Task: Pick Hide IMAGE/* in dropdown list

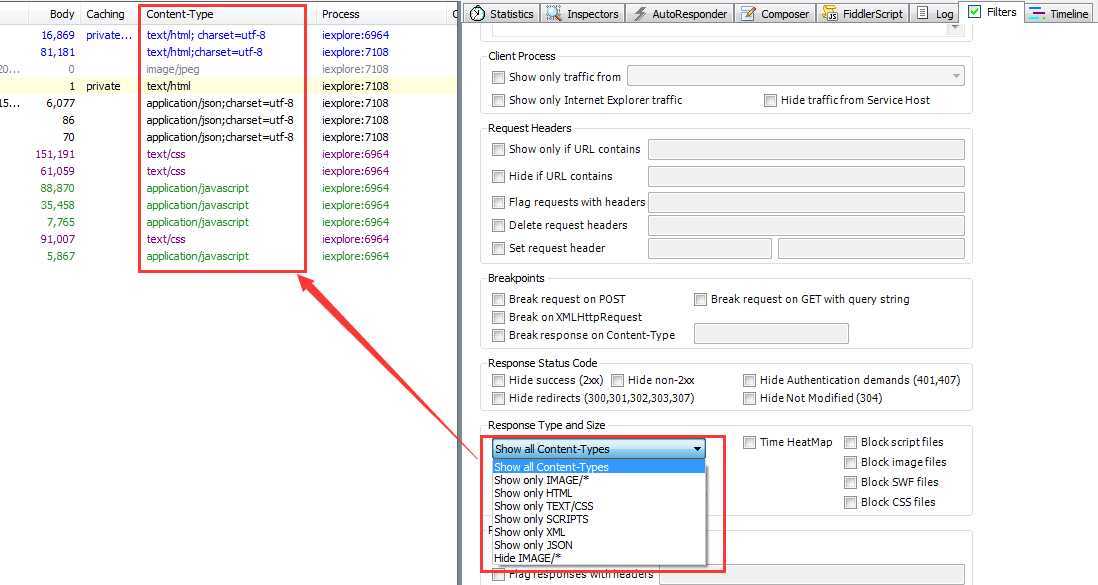Action: click(526, 558)
